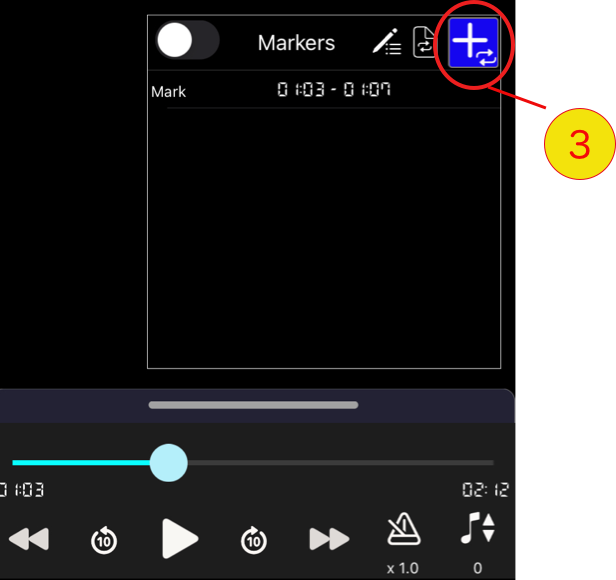Screen dimensions: 616x580
Task: Fast forward with the double-arrow button
Action: click(x=329, y=539)
